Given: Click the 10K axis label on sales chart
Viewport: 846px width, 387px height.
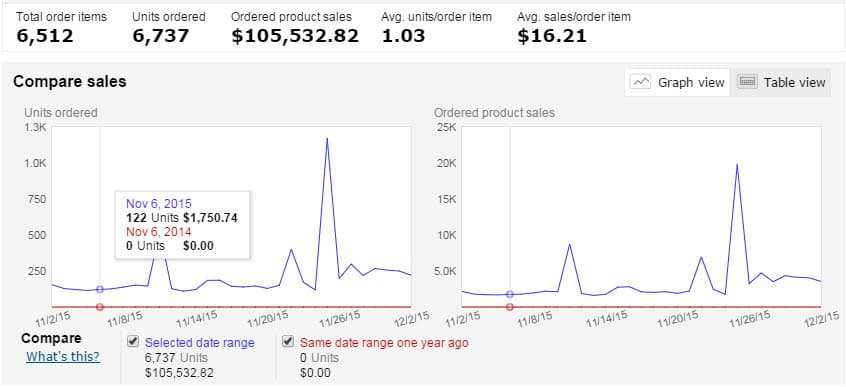Looking at the screenshot, I should click(446, 235).
